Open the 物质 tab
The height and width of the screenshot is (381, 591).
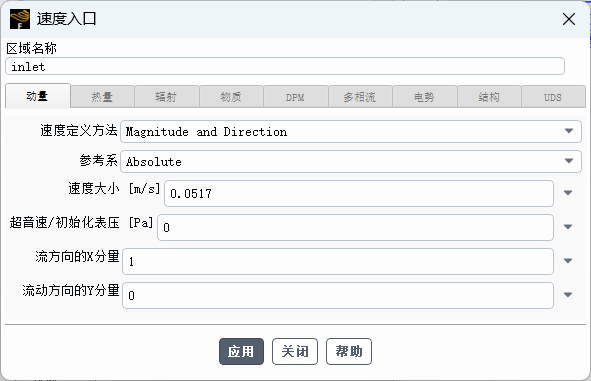pos(231,97)
